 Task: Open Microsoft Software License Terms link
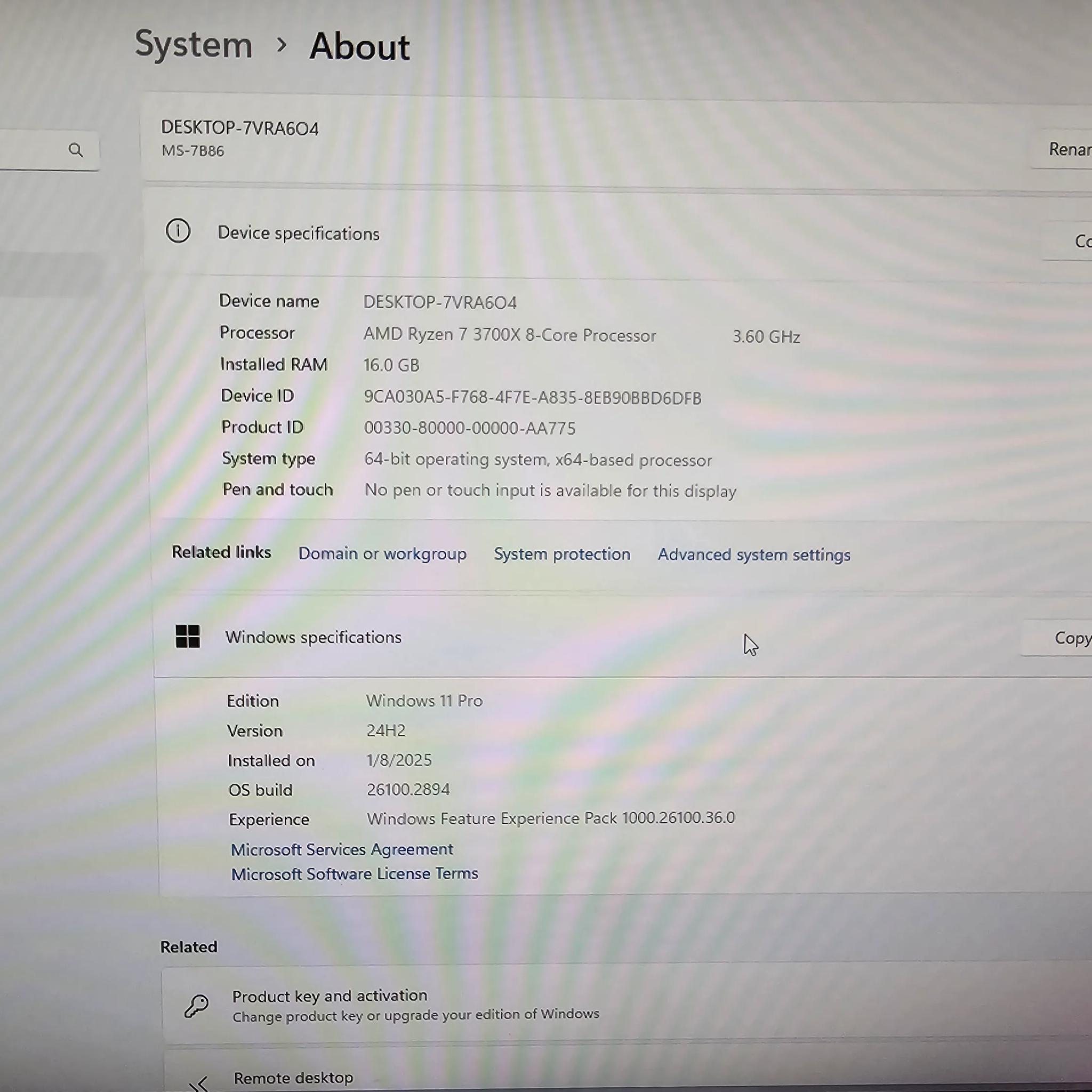point(355,874)
